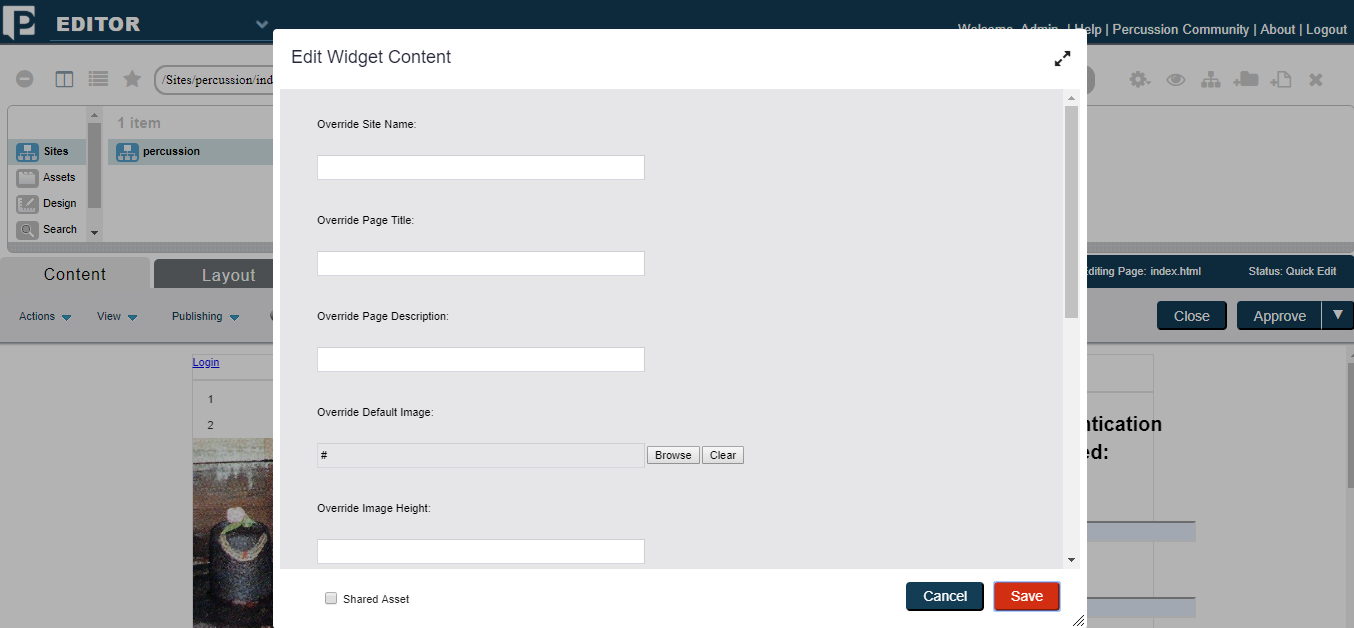Image resolution: width=1354 pixels, height=628 pixels.
Task: Click the new folder icon
Action: point(1245,79)
